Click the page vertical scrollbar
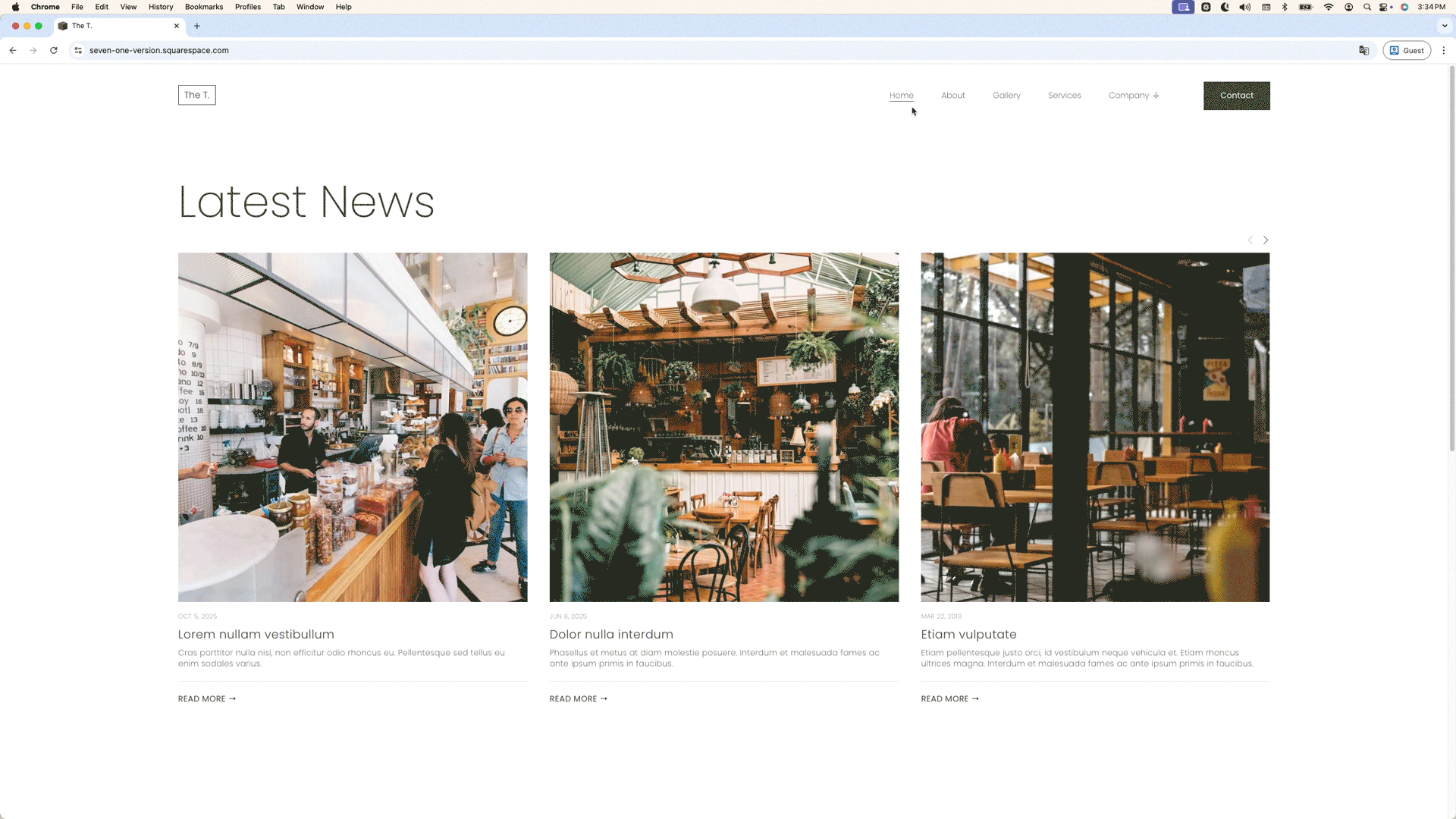The image size is (1456, 819). click(x=1451, y=258)
